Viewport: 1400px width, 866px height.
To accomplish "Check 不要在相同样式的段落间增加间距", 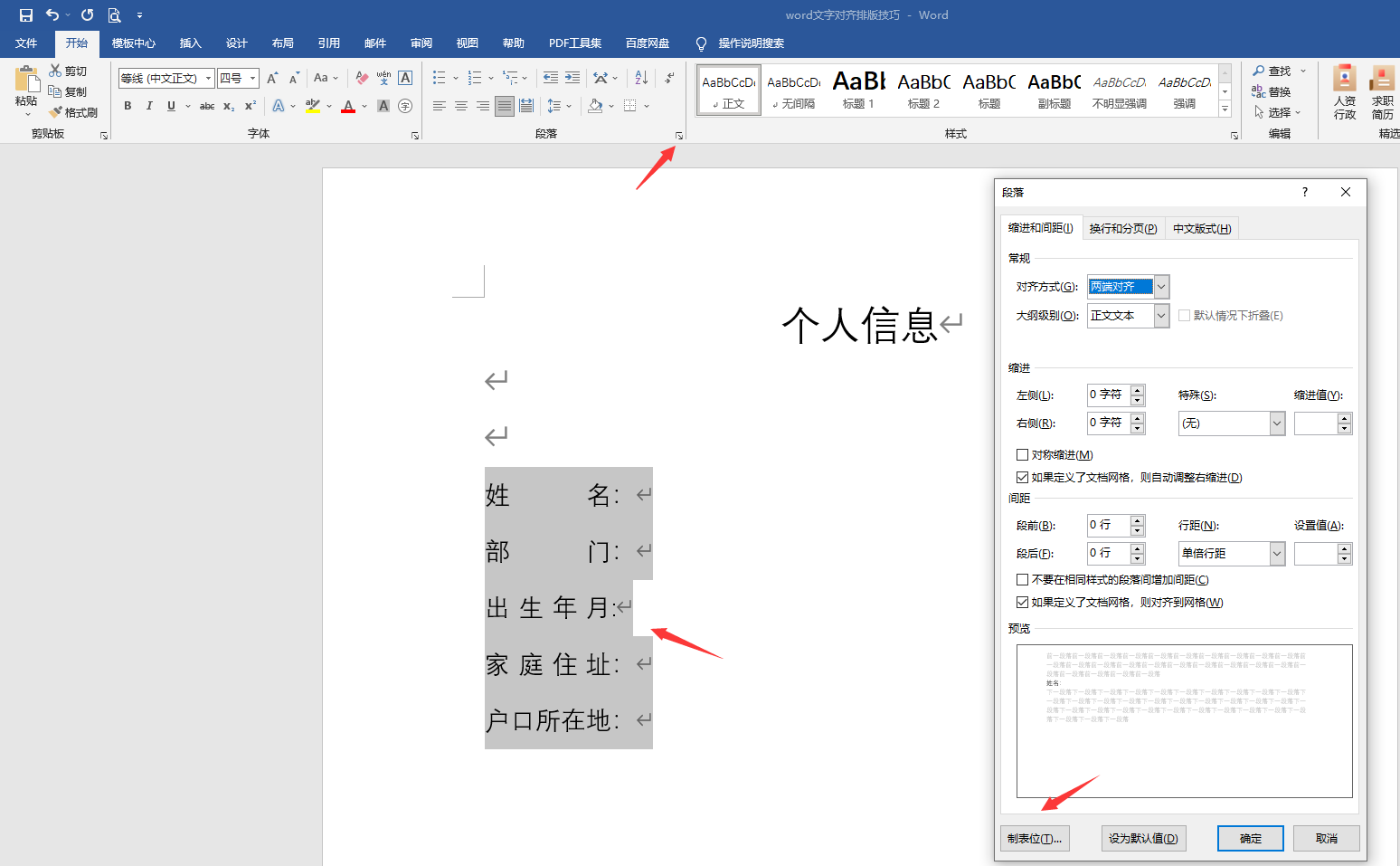I will [1022, 580].
